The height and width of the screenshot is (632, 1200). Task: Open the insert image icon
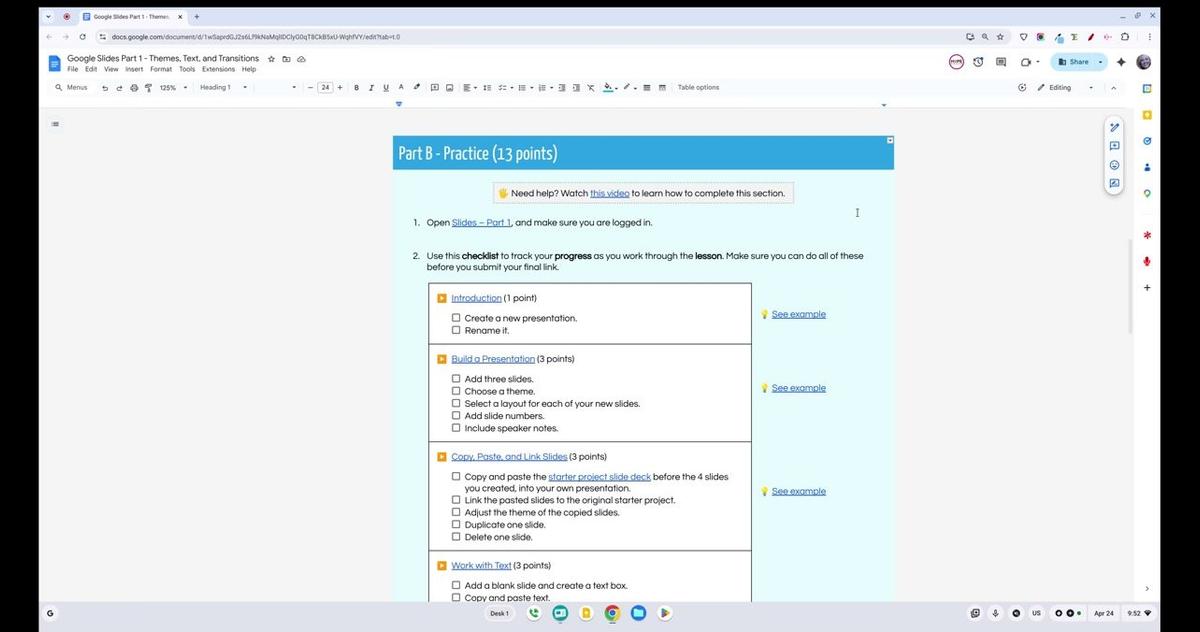[x=449, y=87]
